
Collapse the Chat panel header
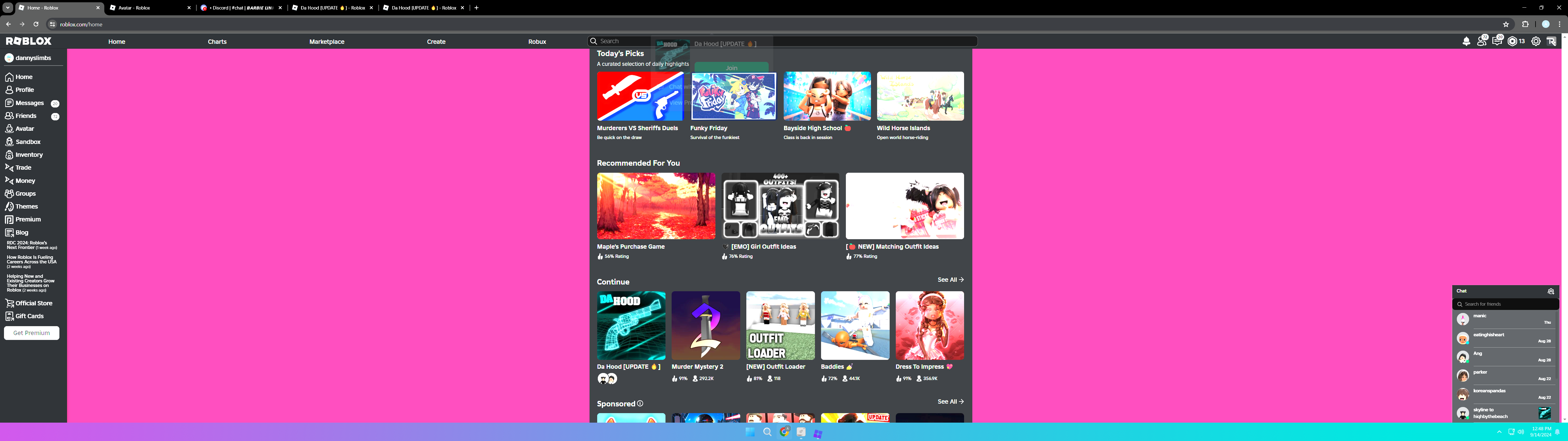coord(1491,291)
